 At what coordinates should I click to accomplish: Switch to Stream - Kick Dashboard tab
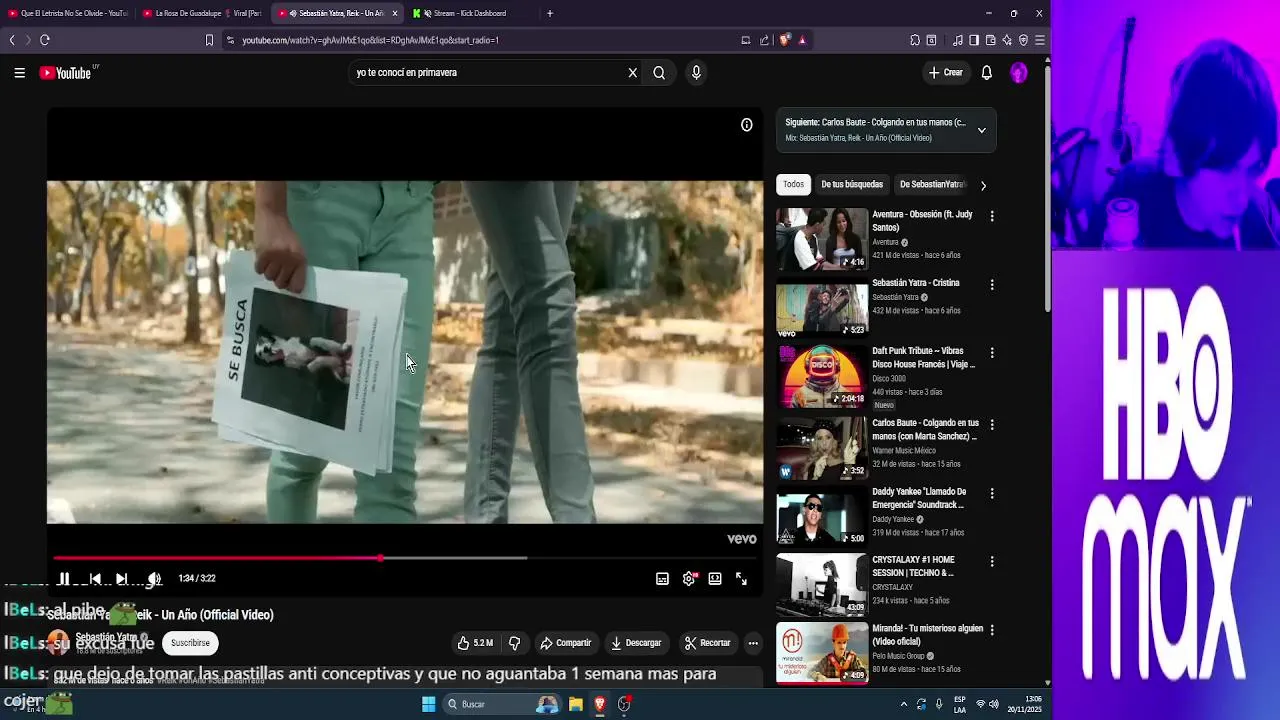pyautogui.click(x=470, y=13)
